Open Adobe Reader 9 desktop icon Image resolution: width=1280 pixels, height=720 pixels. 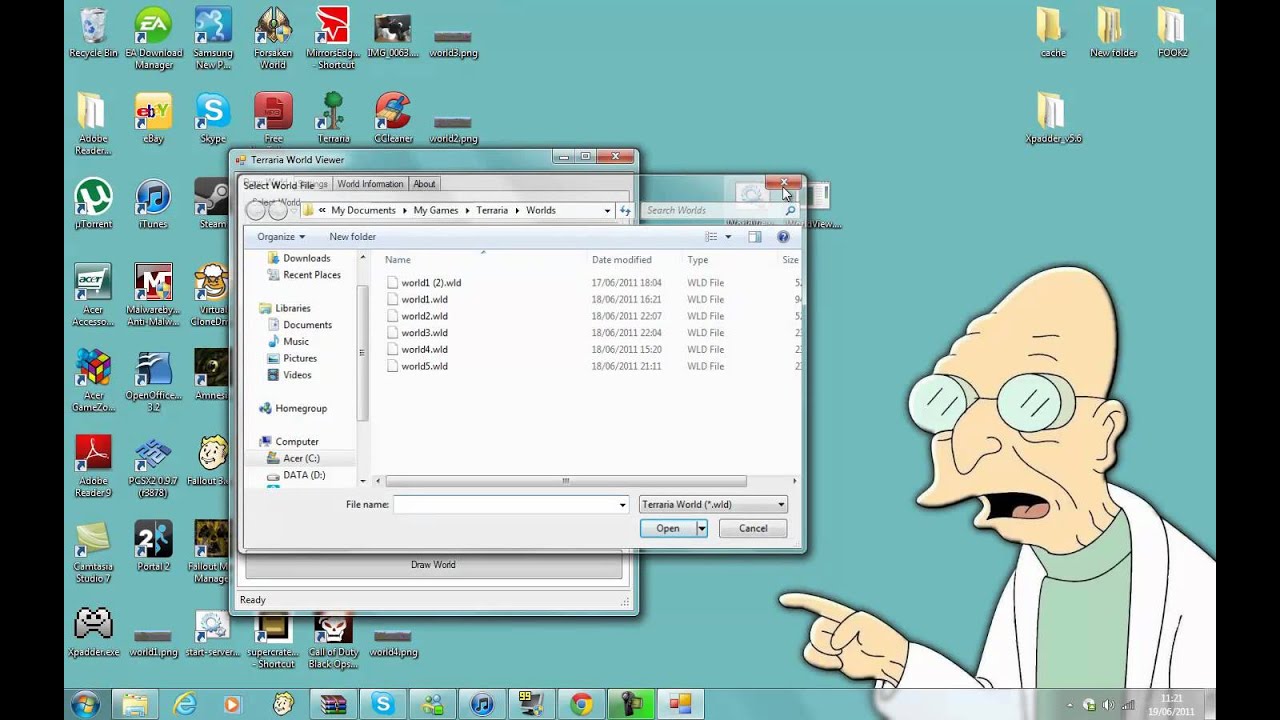click(x=93, y=466)
